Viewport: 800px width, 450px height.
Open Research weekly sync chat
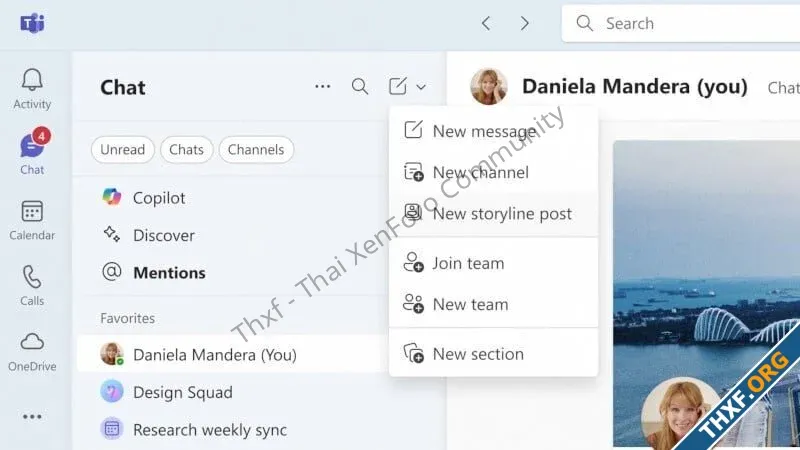tap(231, 430)
